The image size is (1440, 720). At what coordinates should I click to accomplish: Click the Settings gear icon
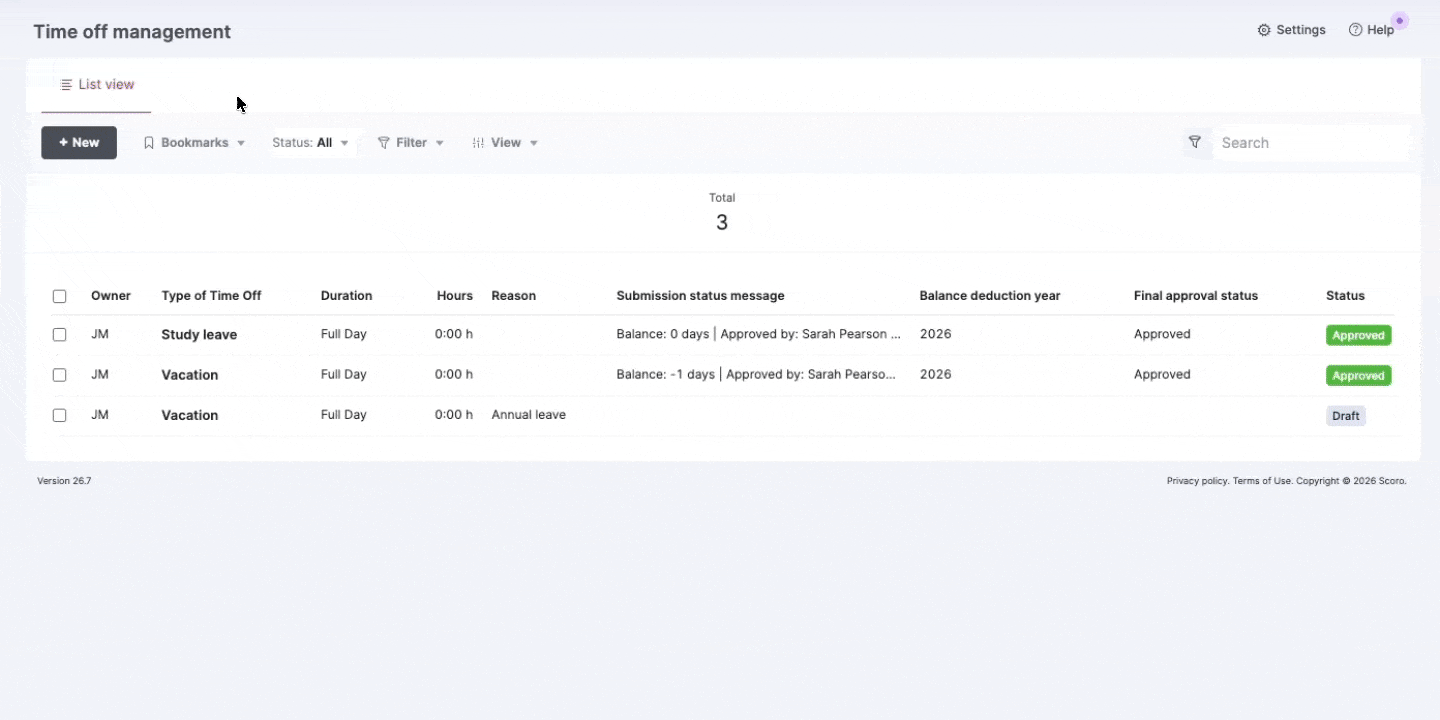[1264, 30]
